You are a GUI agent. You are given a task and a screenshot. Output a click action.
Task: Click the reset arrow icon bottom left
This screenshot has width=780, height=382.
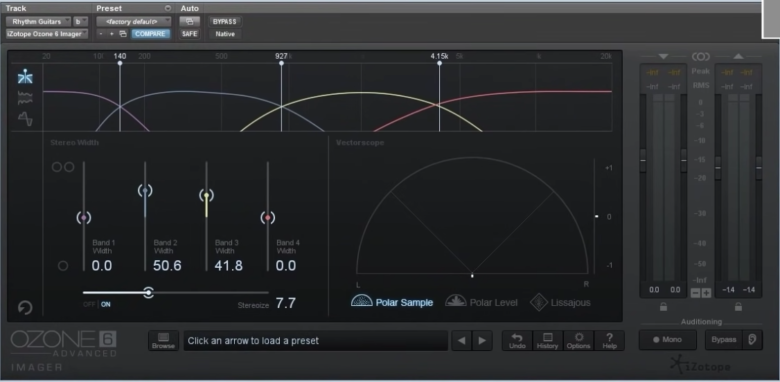click(25, 307)
